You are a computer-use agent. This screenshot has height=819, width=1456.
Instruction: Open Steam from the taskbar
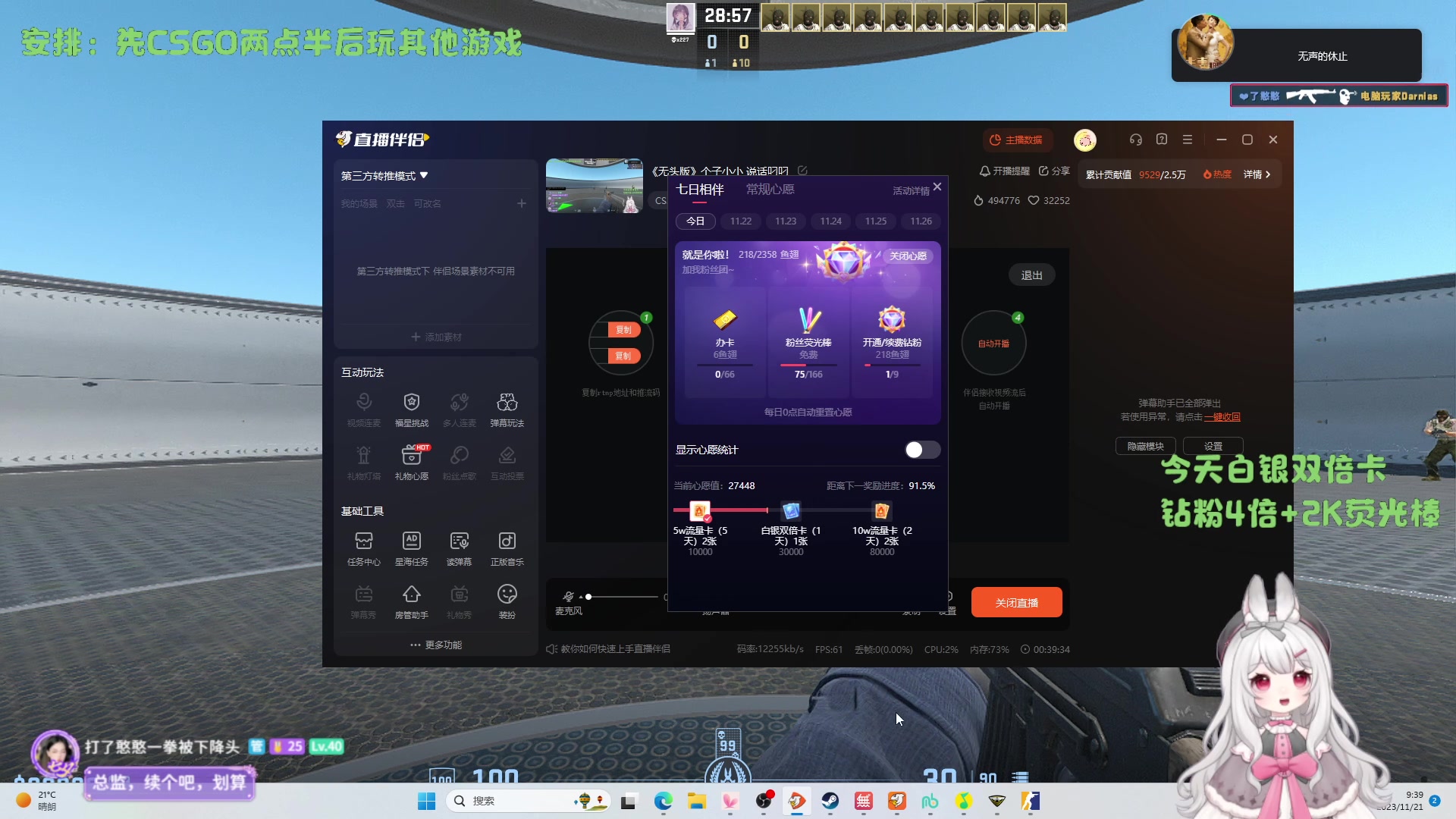830,801
